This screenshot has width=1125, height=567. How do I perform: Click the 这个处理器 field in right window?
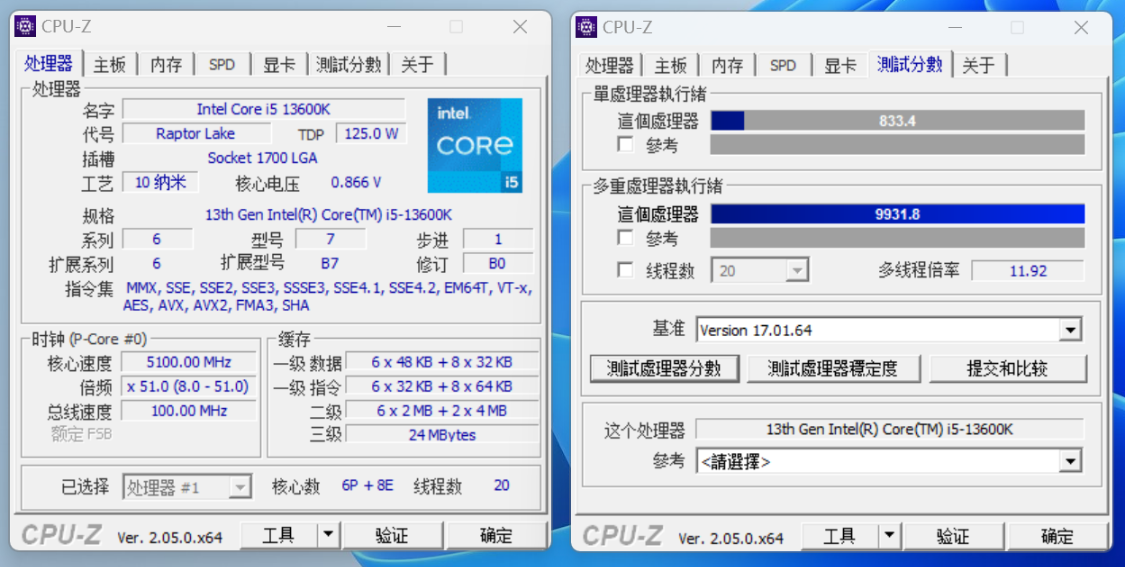890,429
